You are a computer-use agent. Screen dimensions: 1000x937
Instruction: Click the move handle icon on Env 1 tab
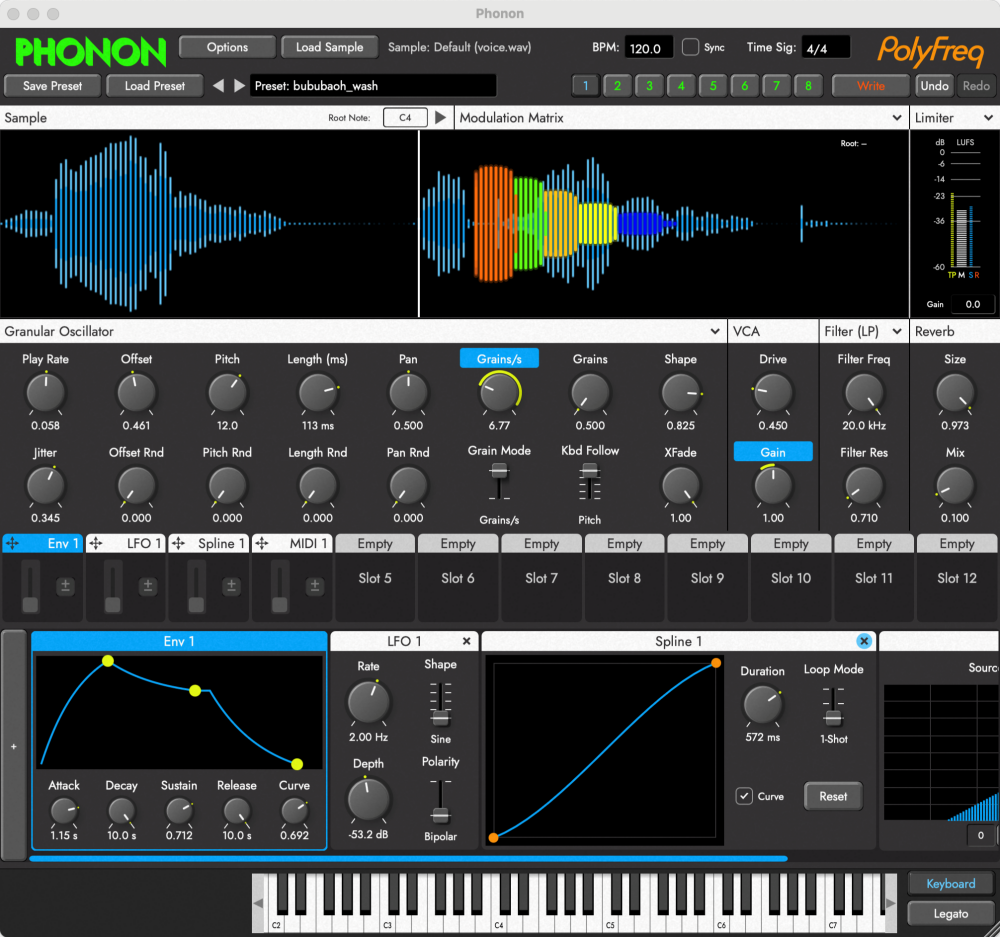pyautogui.click(x=12, y=543)
